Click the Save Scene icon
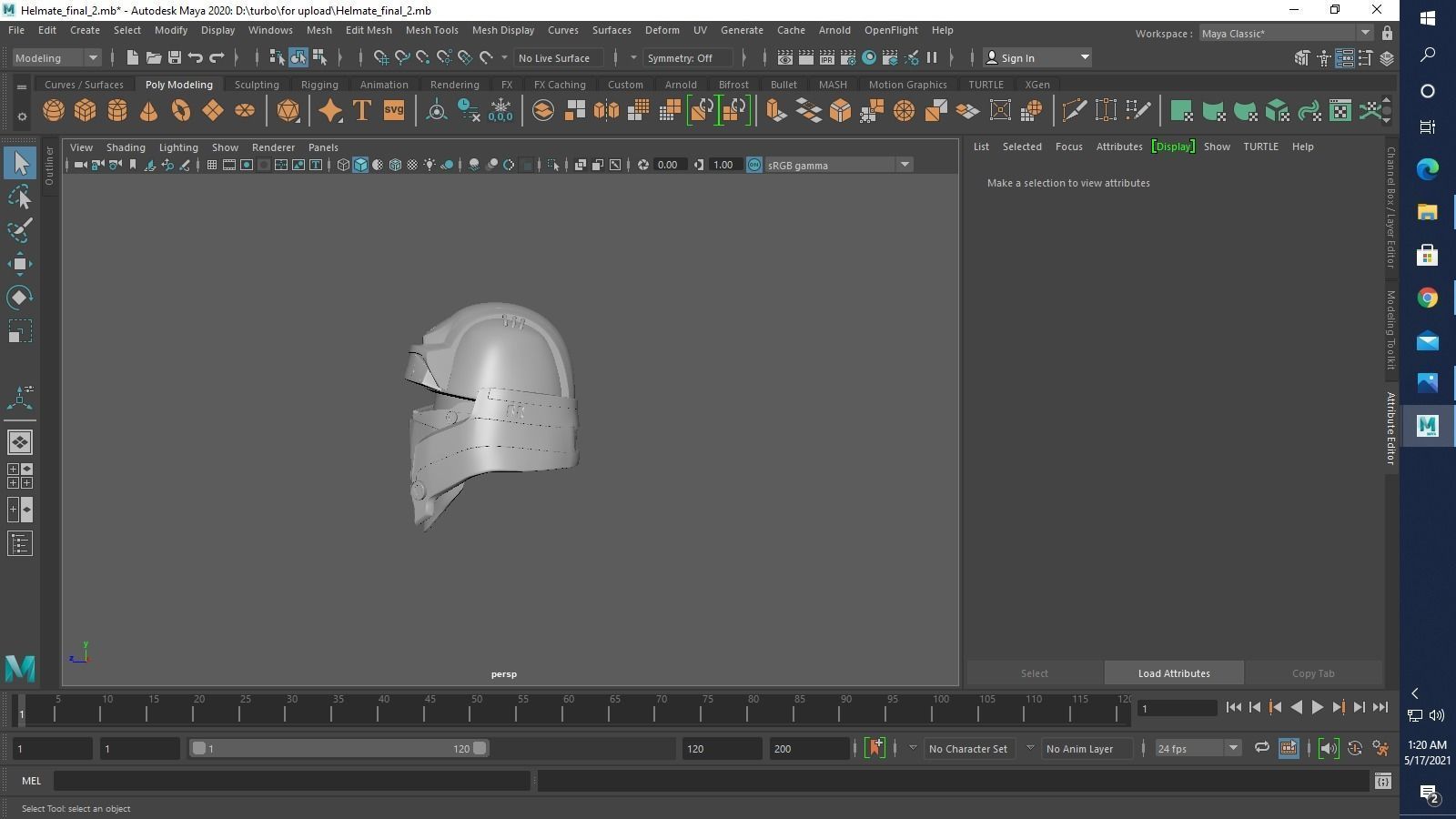1456x819 pixels. 175,58
